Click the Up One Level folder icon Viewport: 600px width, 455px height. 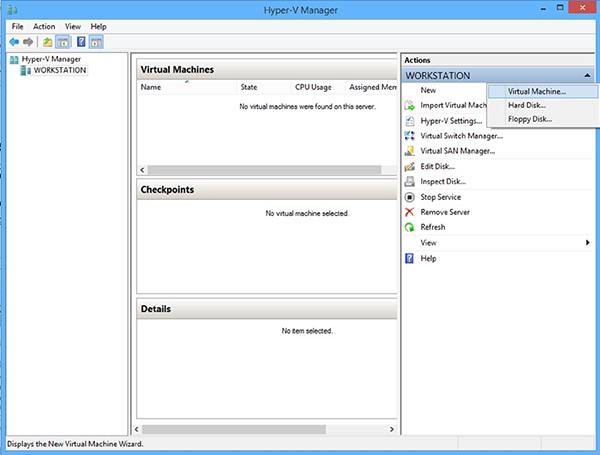coord(47,42)
